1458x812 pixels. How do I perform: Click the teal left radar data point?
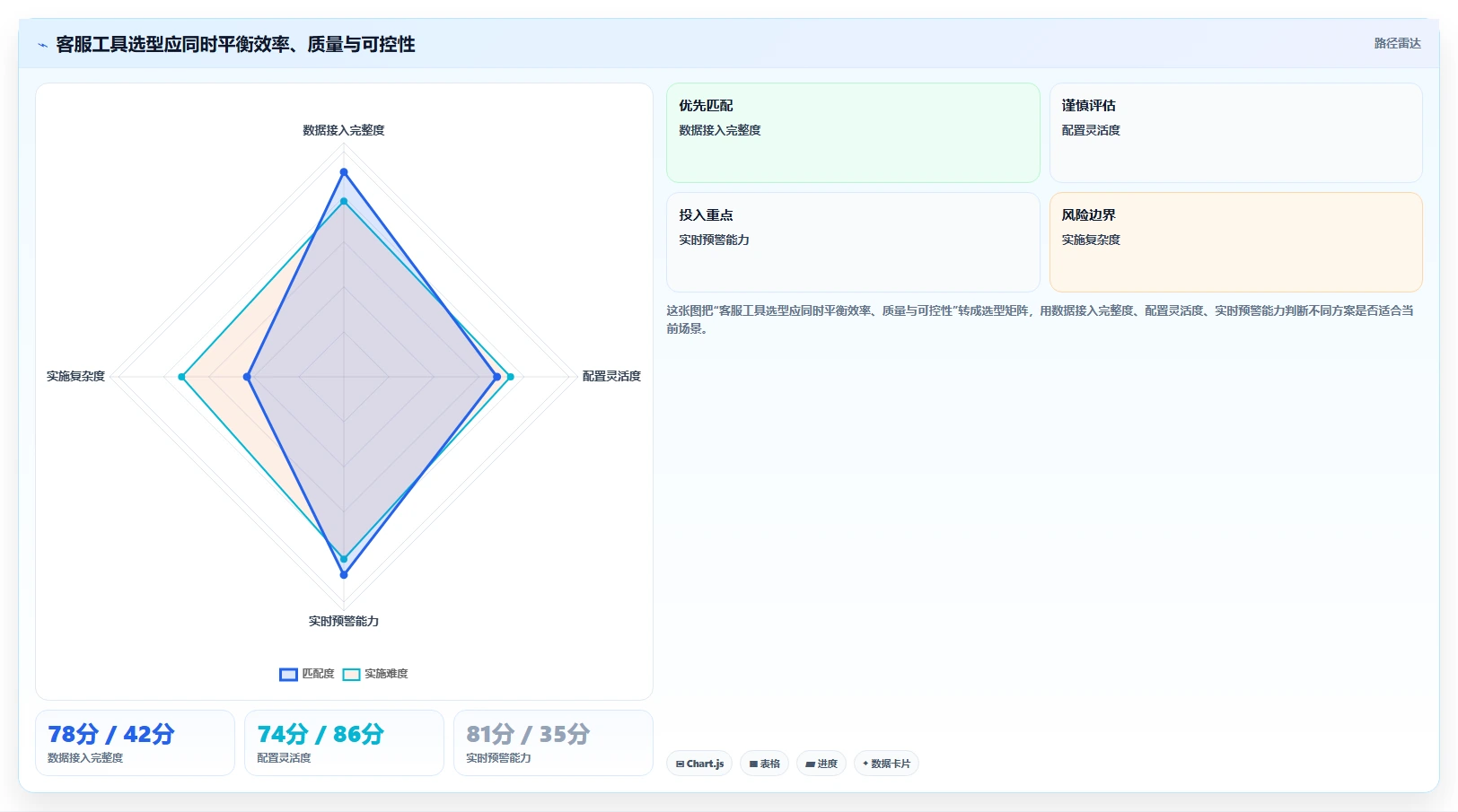point(181,377)
